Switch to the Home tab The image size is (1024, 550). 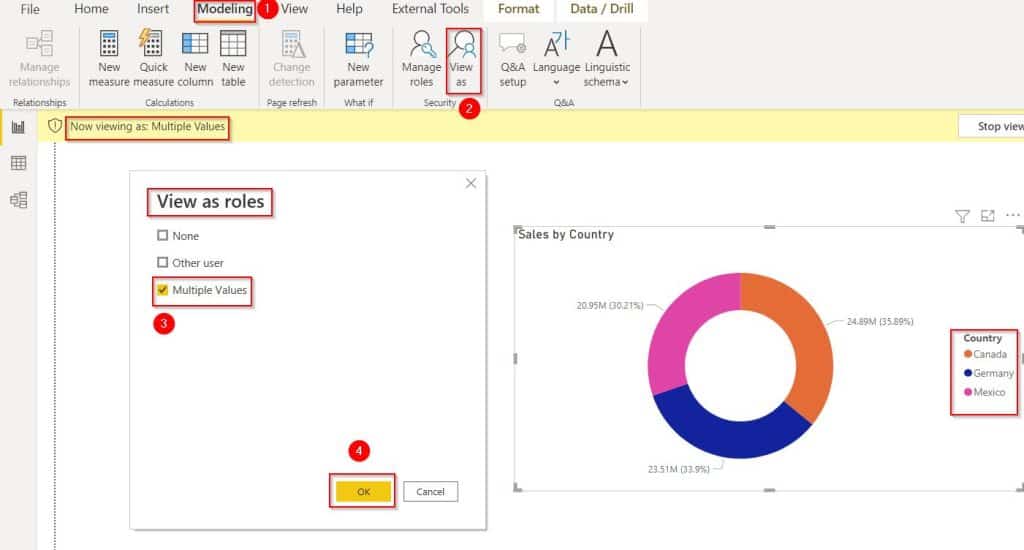[91, 9]
